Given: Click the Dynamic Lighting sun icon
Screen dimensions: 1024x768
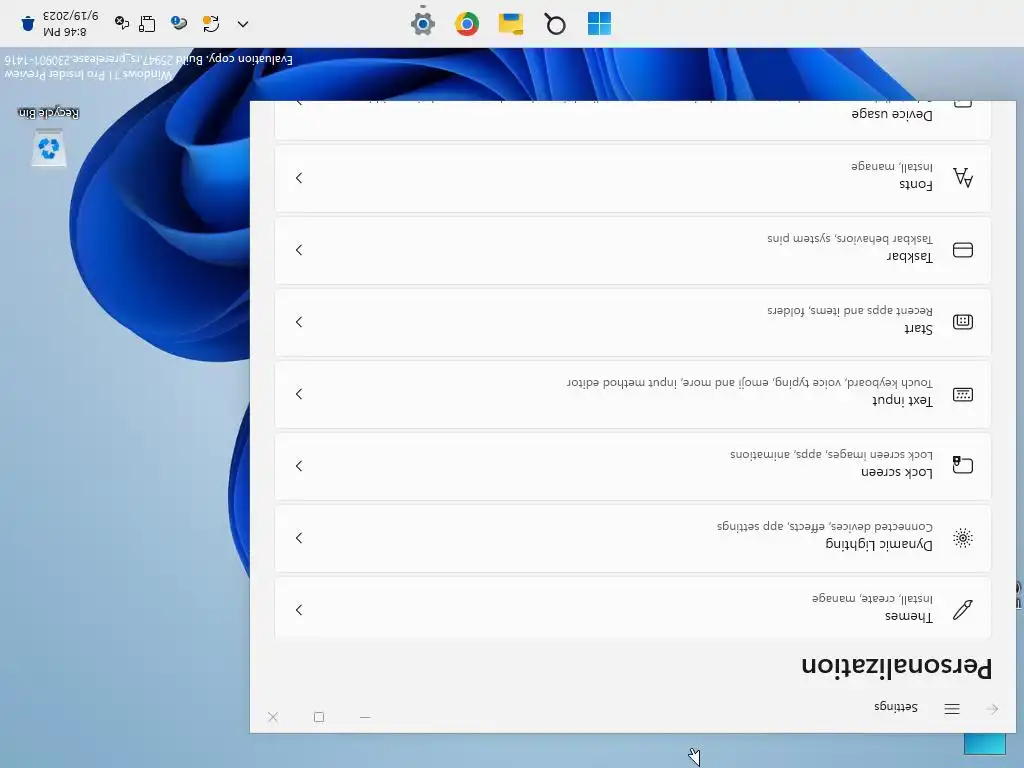Looking at the screenshot, I should 963,537.
